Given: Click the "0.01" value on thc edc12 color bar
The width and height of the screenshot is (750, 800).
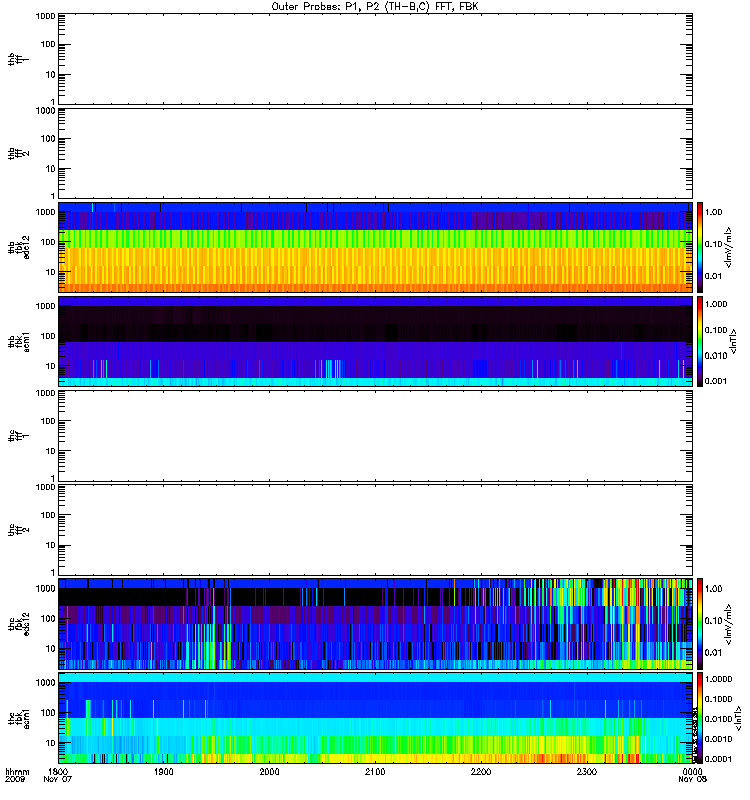Looking at the screenshot, I should (714, 653).
